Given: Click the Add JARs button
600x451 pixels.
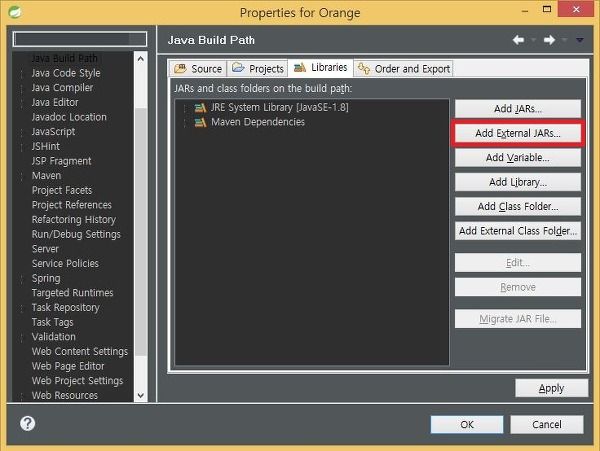Looking at the screenshot, I should click(x=518, y=109).
